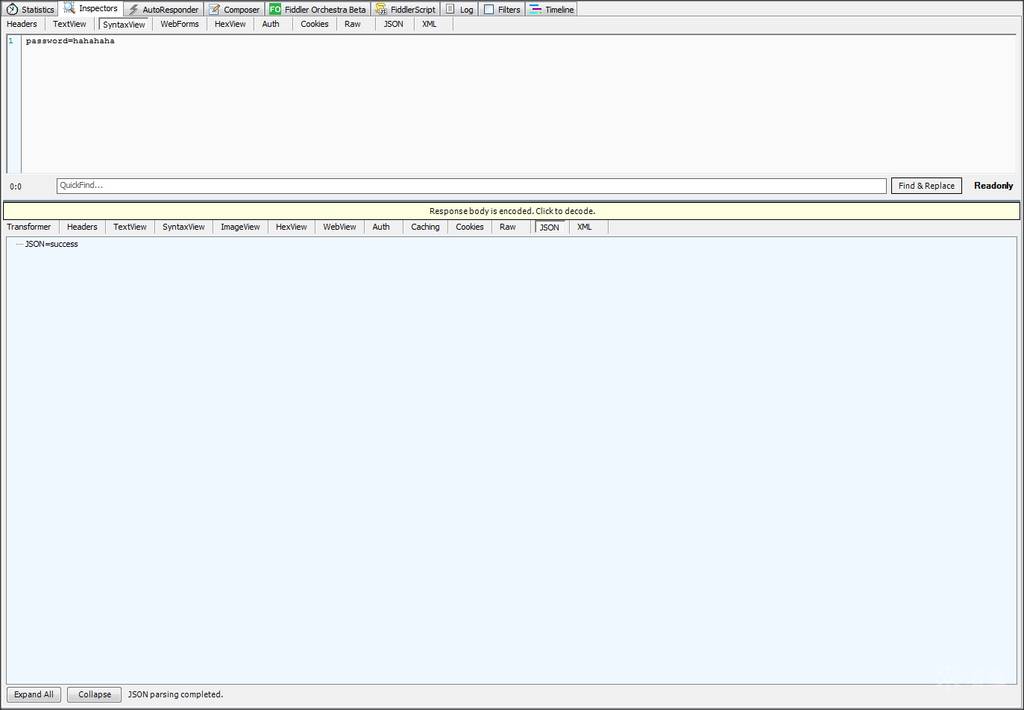Open the FiddlerScript tab

[x=406, y=9]
